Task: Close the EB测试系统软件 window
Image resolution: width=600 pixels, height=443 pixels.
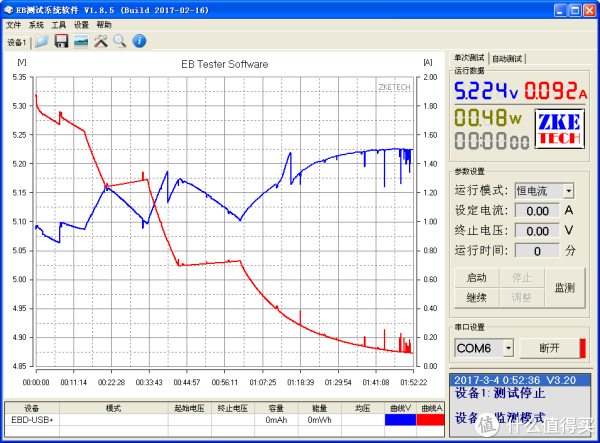Action: (x=589, y=10)
